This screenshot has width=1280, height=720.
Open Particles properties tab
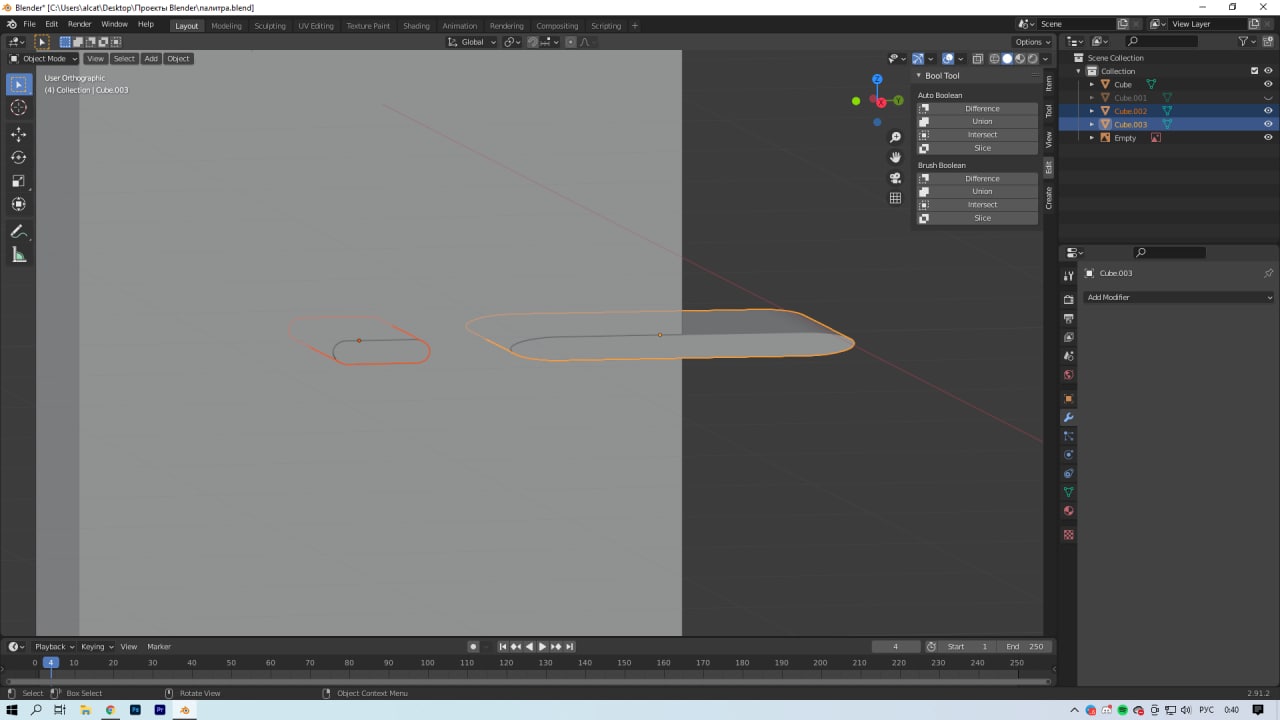tap(1068, 436)
